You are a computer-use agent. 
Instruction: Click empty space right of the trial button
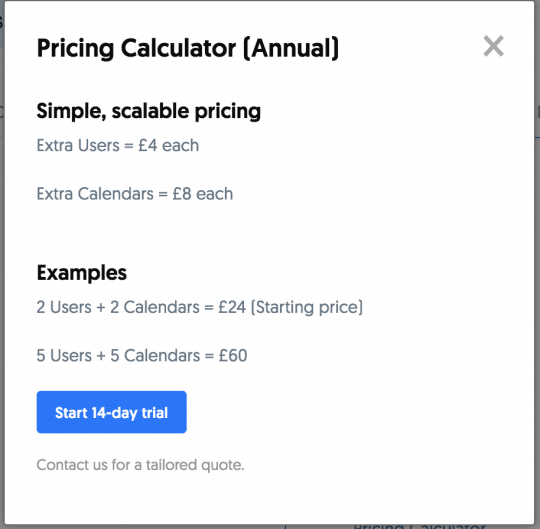[344, 412]
